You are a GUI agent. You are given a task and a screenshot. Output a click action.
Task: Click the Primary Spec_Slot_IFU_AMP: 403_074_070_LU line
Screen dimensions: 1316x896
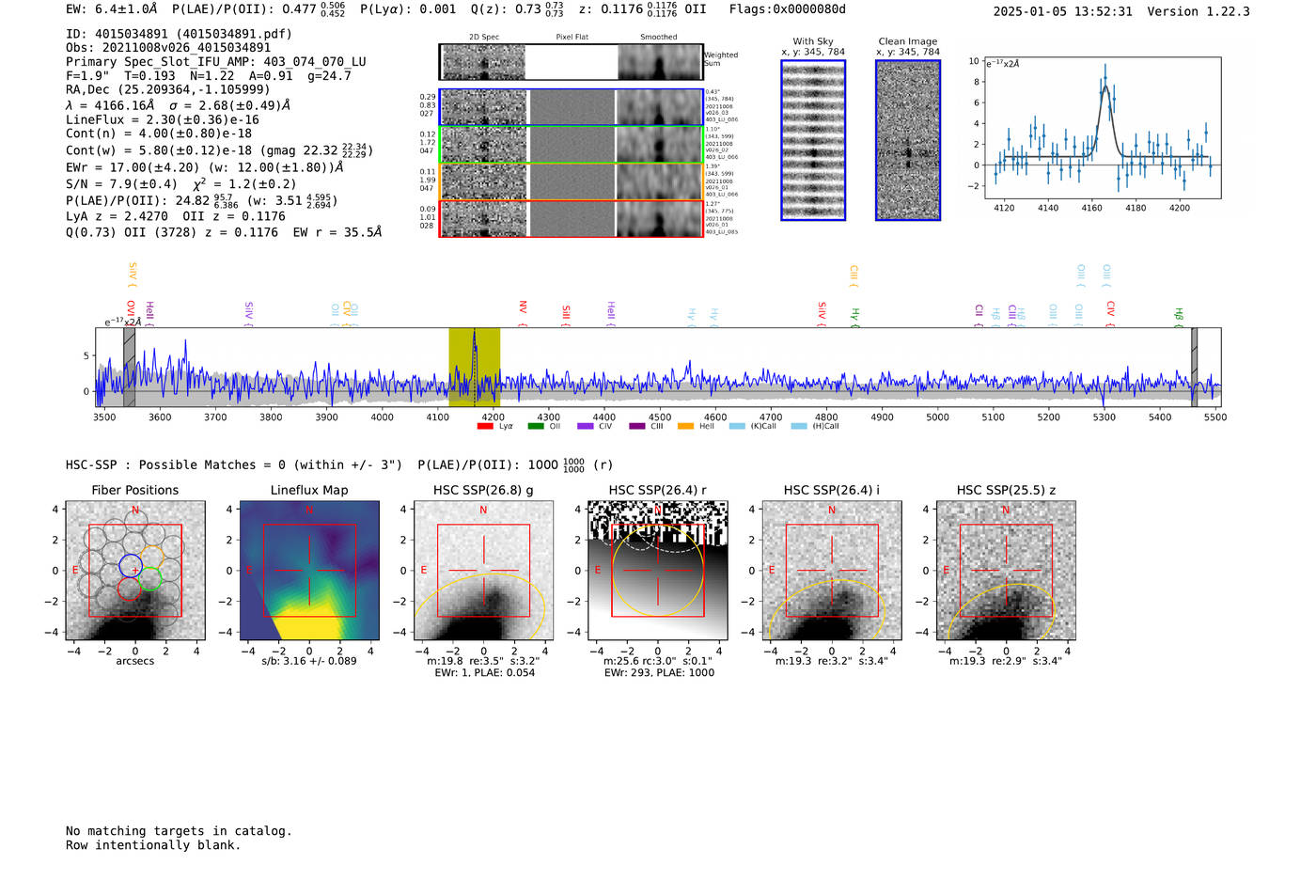pyautogui.click(x=216, y=62)
